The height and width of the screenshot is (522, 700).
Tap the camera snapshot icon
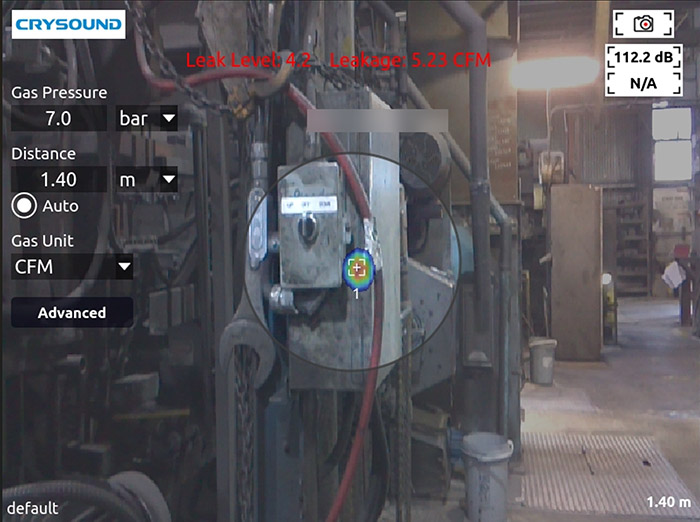click(x=644, y=24)
